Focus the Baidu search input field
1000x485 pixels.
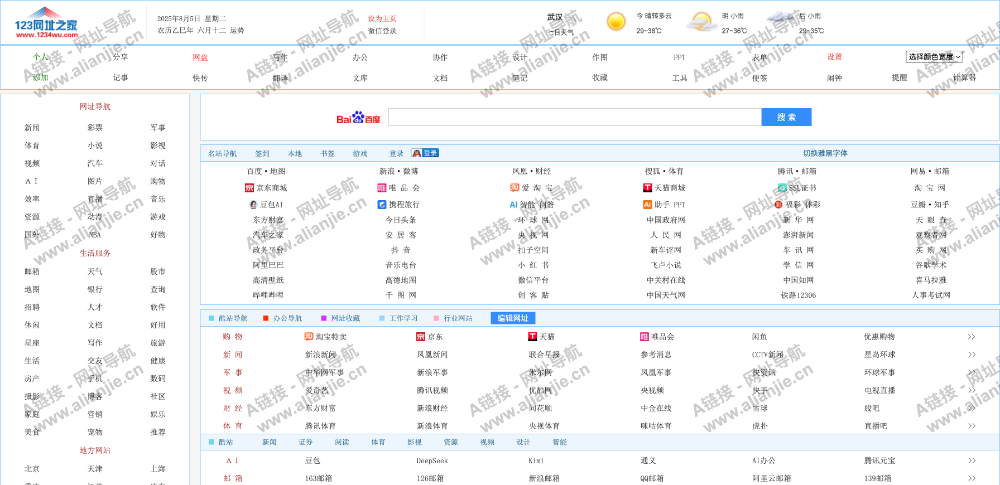click(x=575, y=117)
